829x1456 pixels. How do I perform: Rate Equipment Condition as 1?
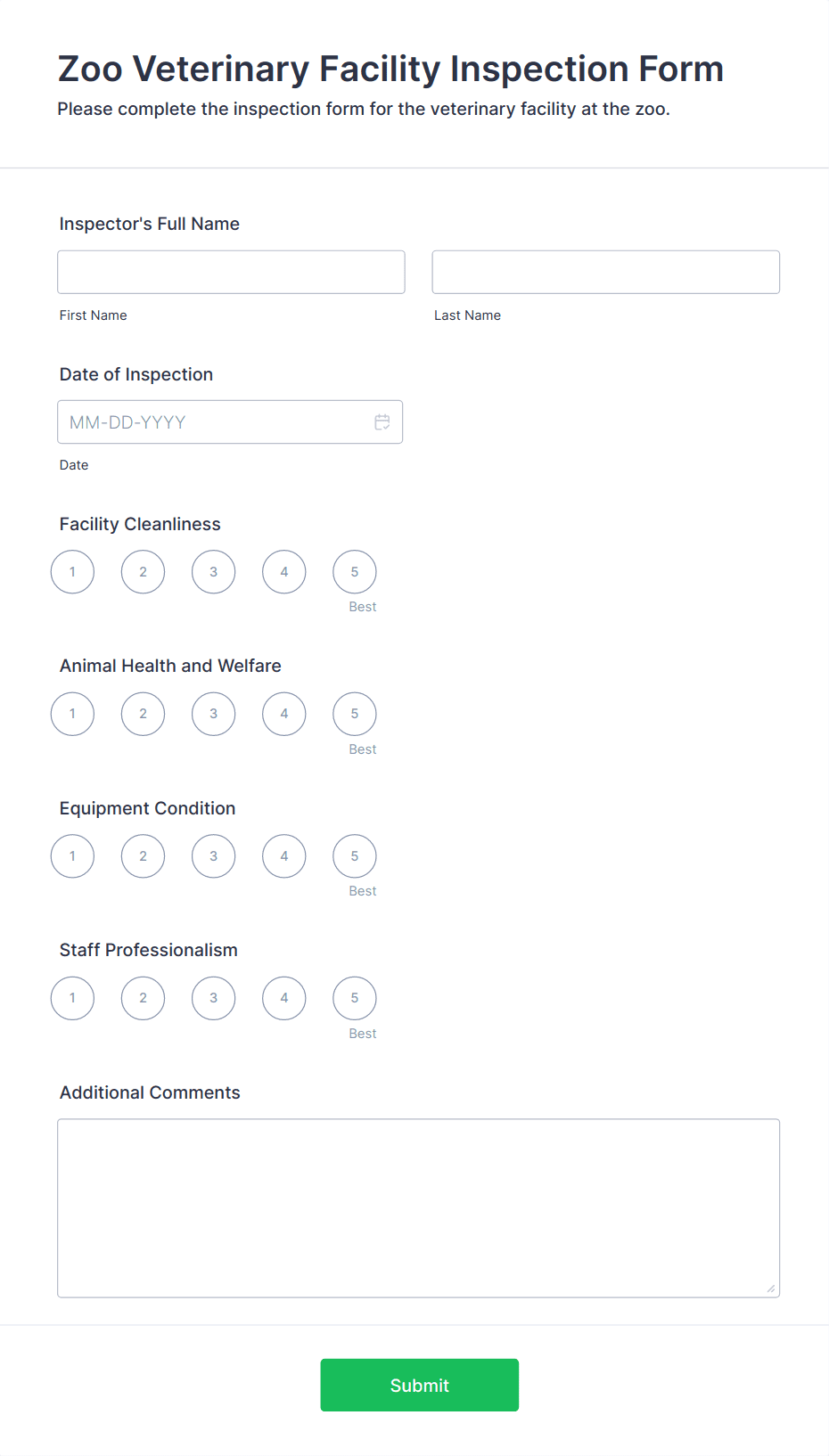72,856
